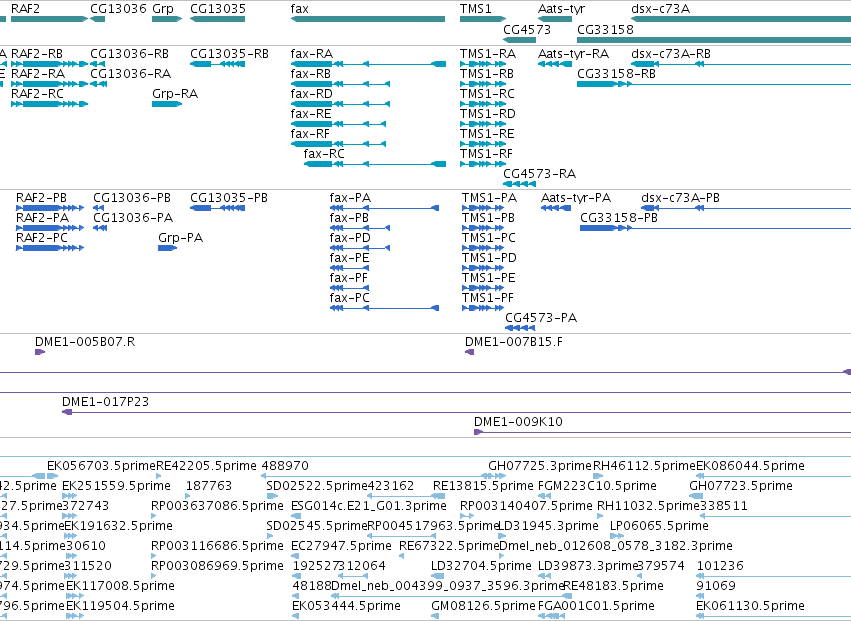Select the GH07725.3prime EST label

(540, 466)
